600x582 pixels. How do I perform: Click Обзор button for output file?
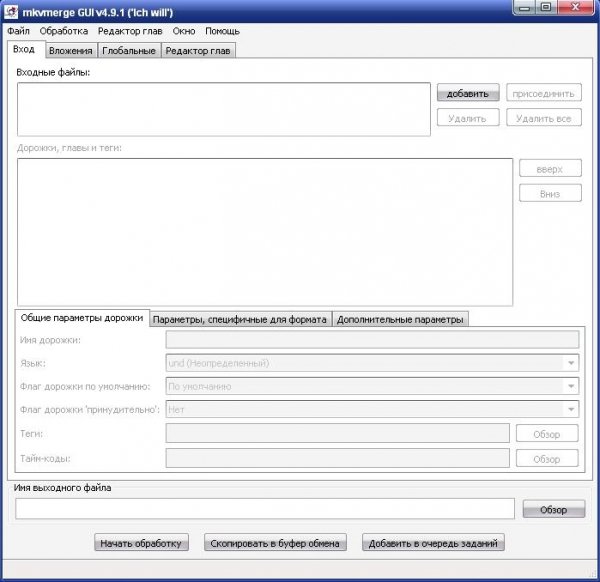554,509
